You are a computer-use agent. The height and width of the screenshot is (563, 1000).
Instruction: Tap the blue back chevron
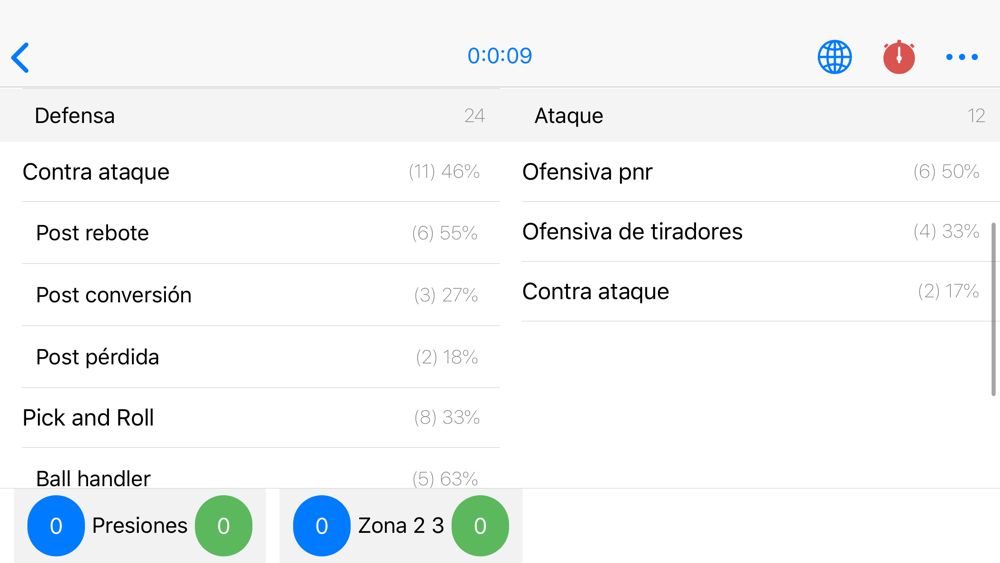coord(20,57)
